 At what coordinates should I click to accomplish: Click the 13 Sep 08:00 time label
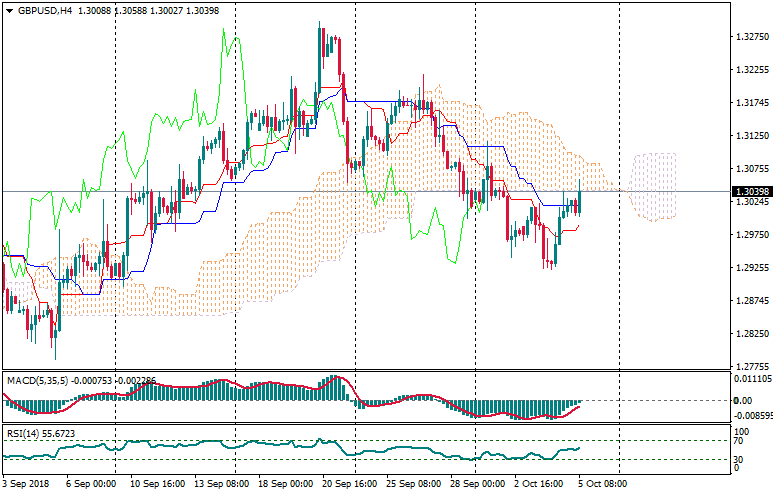pyautogui.click(x=221, y=482)
